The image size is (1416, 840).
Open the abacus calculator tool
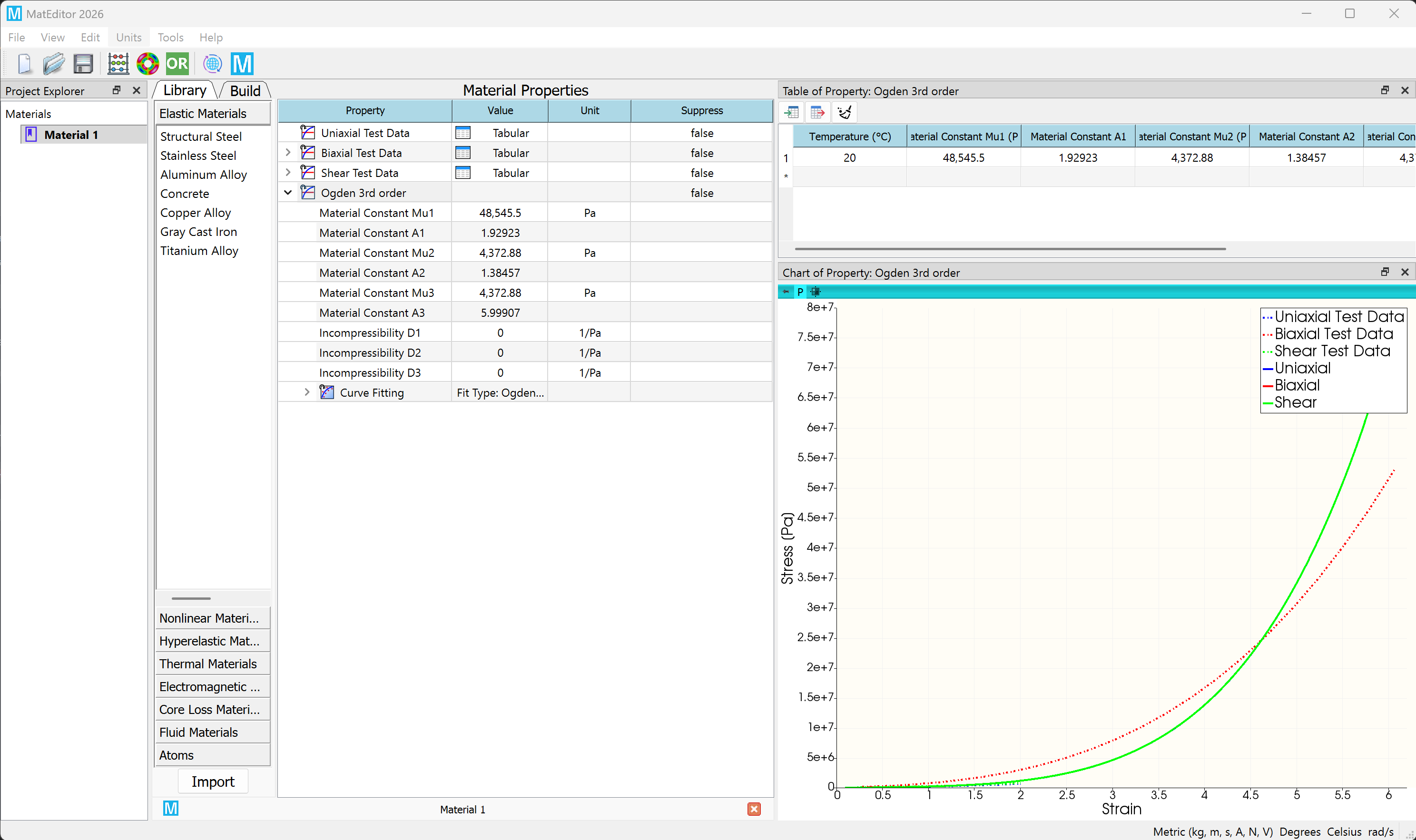[118, 63]
